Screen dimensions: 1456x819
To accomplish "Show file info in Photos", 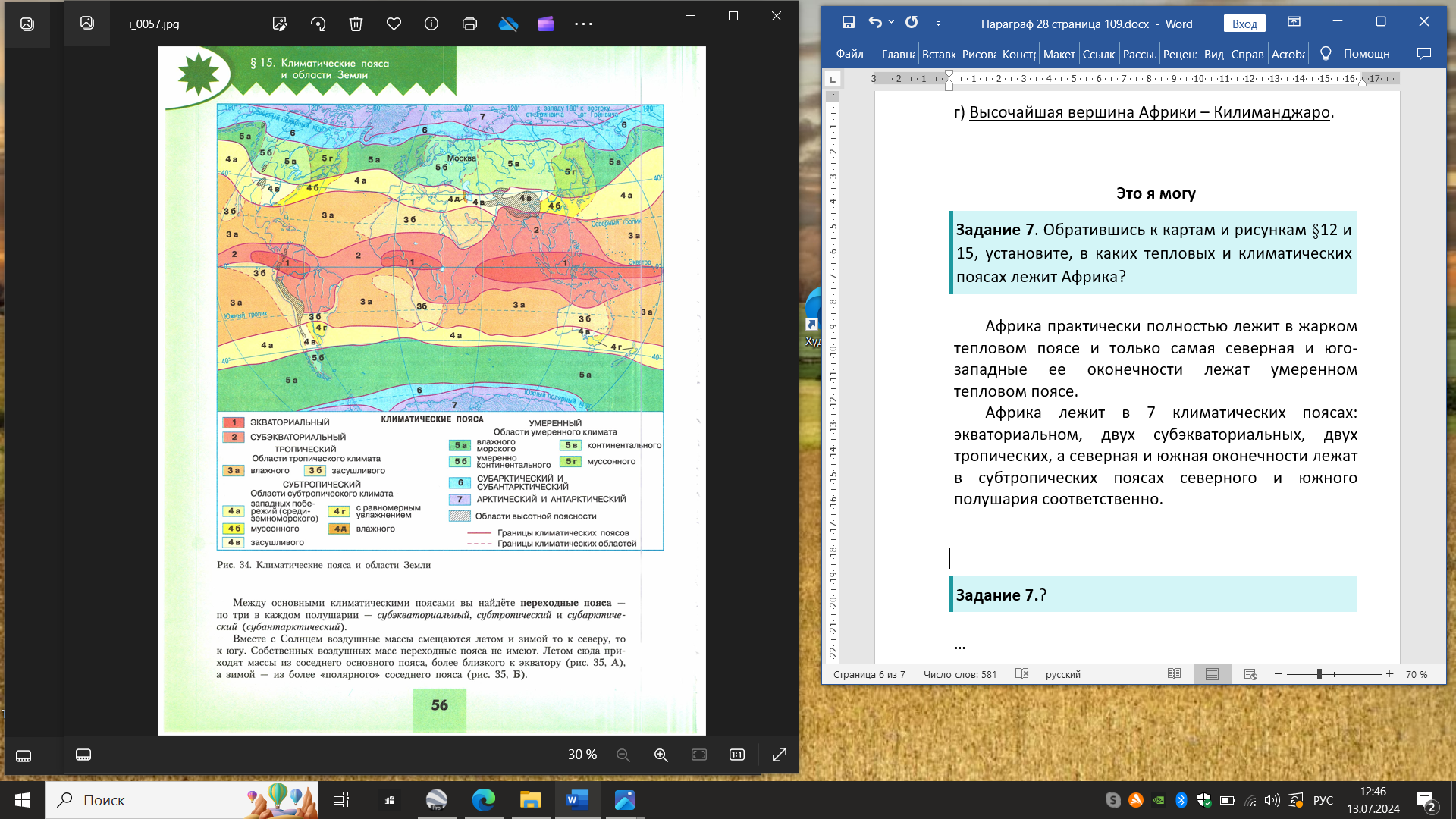I will (x=431, y=24).
